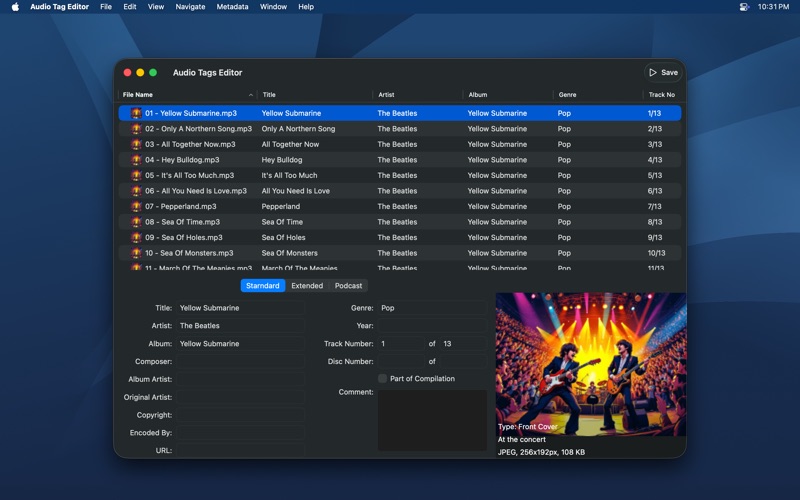This screenshot has height=500, width=800.
Task: Click the disc total field after 'of'
Action: click(463, 361)
